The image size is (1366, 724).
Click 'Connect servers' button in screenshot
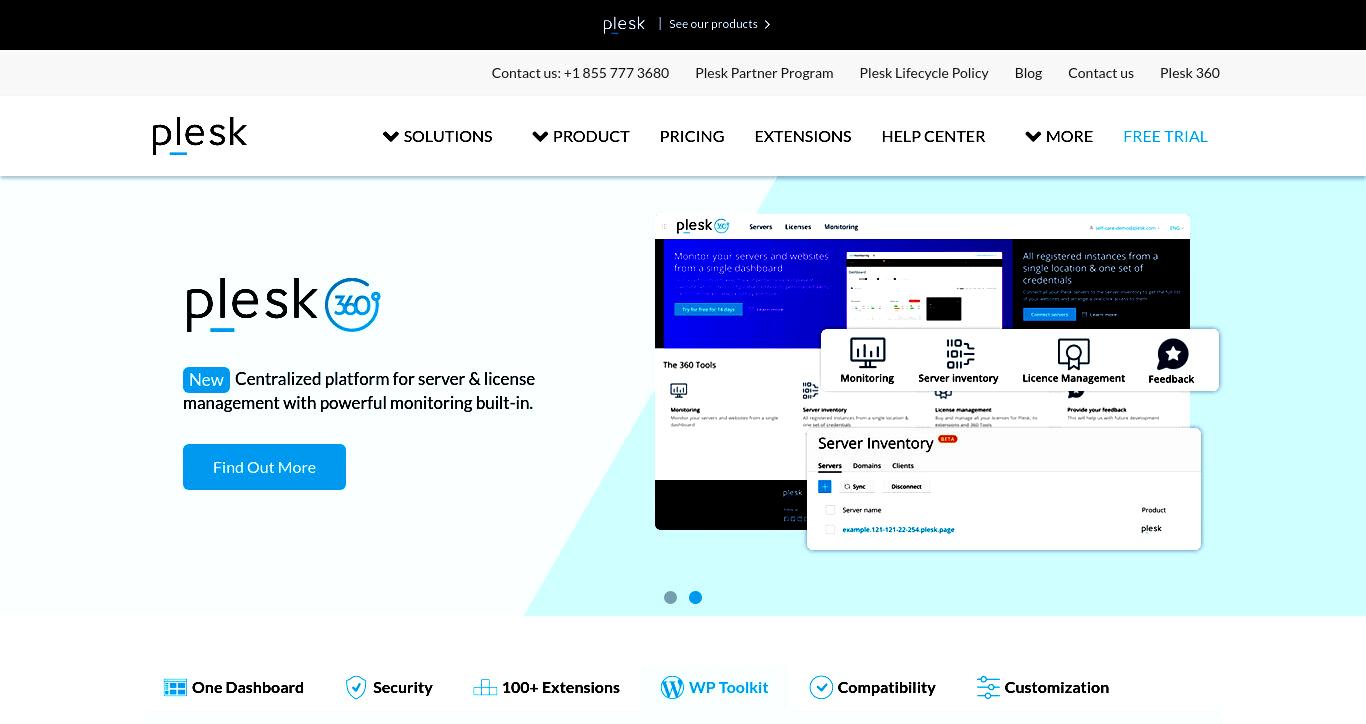(x=1049, y=314)
